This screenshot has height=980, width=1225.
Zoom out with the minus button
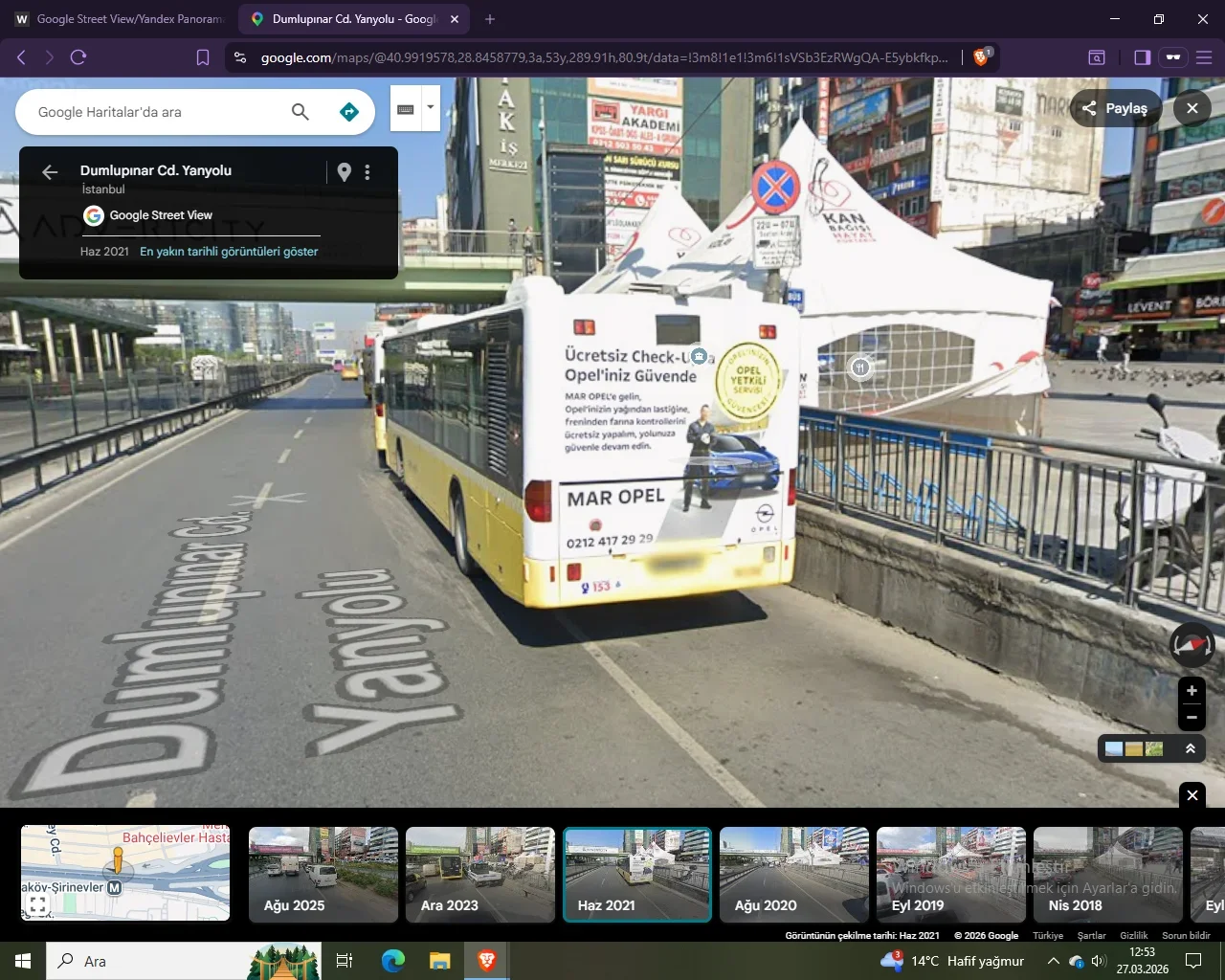click(x=1192, y=716)
